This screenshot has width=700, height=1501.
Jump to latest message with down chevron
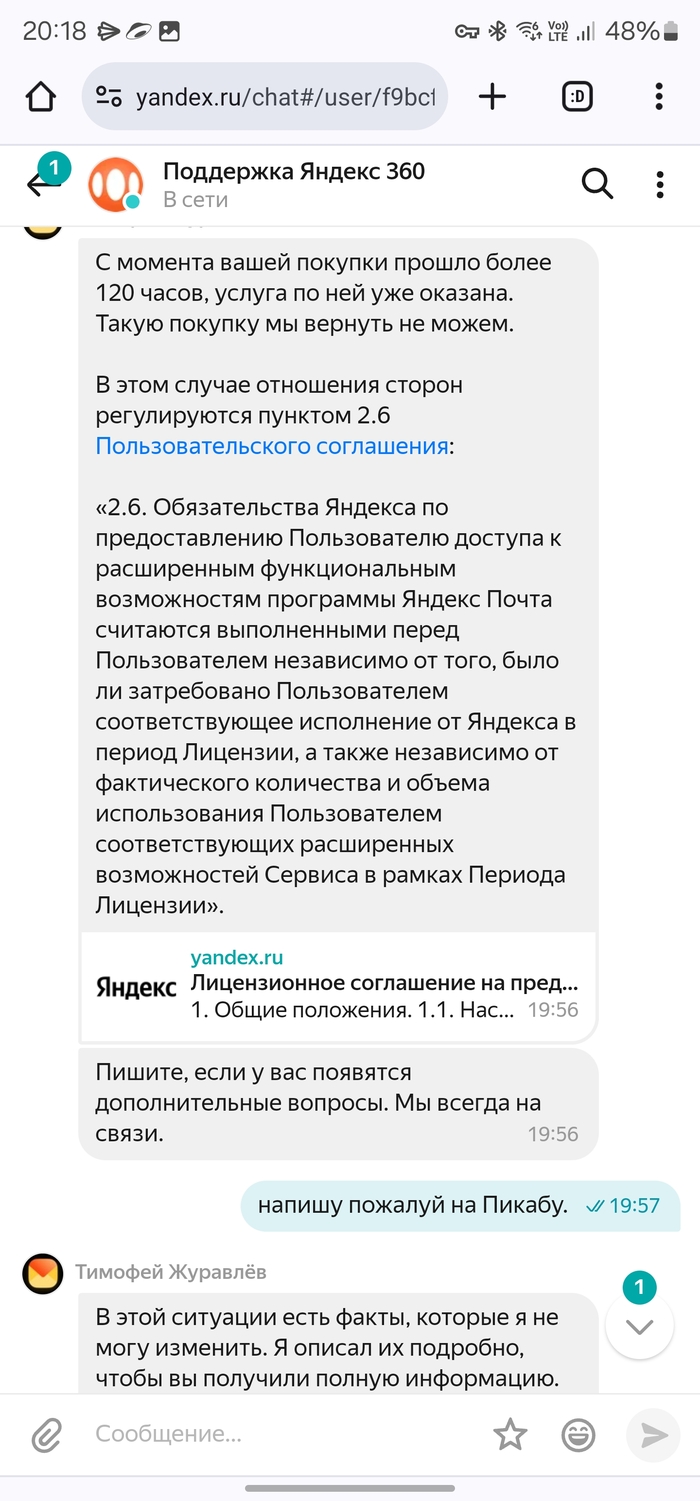point(639,1327)
